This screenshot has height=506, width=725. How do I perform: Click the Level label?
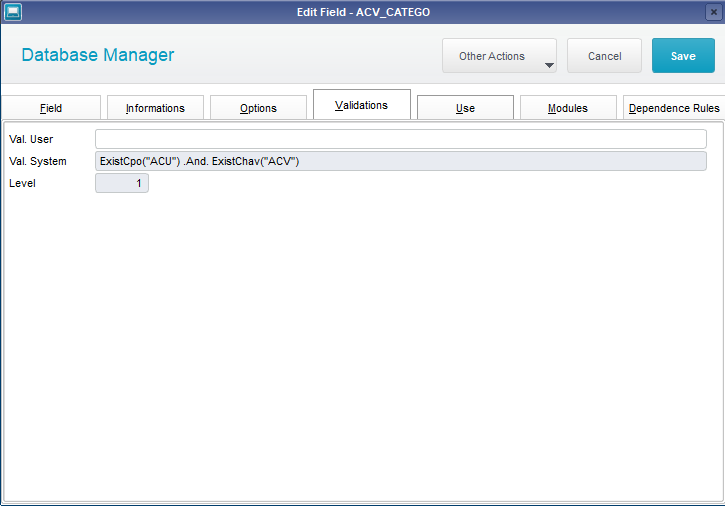click(22, 183)
